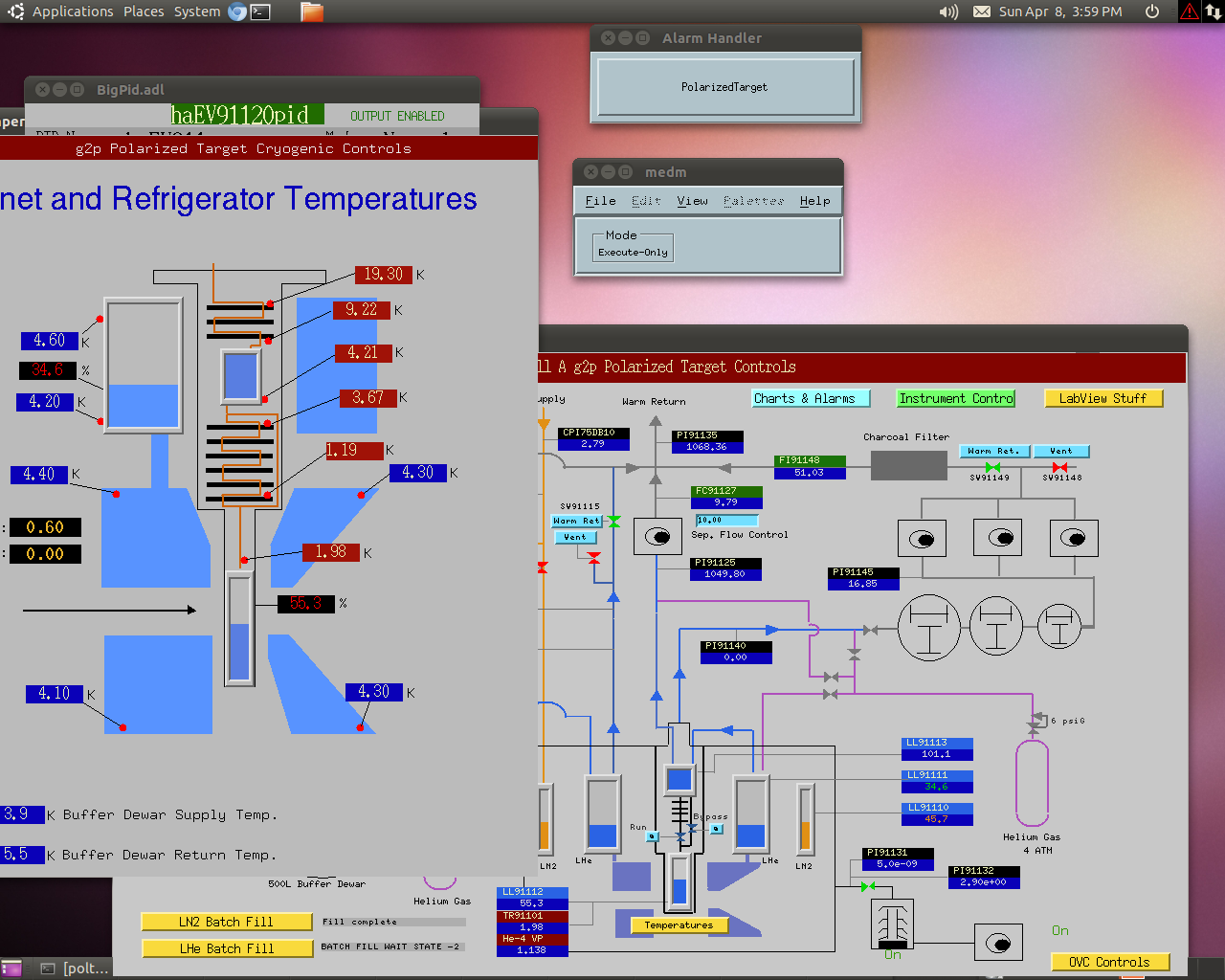Click the largest roots blower circle icon

click(929, 628)
